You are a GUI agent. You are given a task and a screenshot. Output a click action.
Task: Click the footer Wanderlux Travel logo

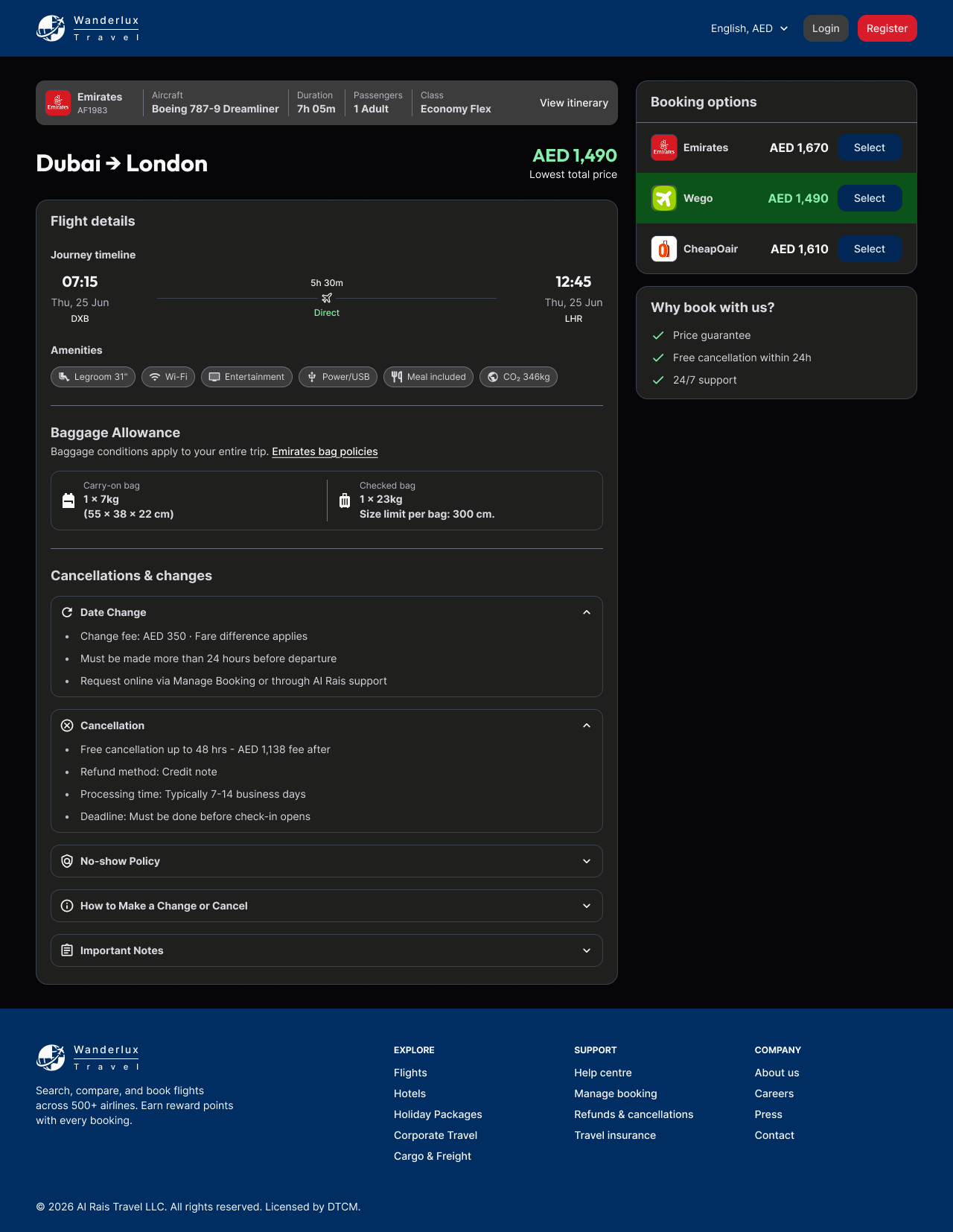tap(88, 1058)
